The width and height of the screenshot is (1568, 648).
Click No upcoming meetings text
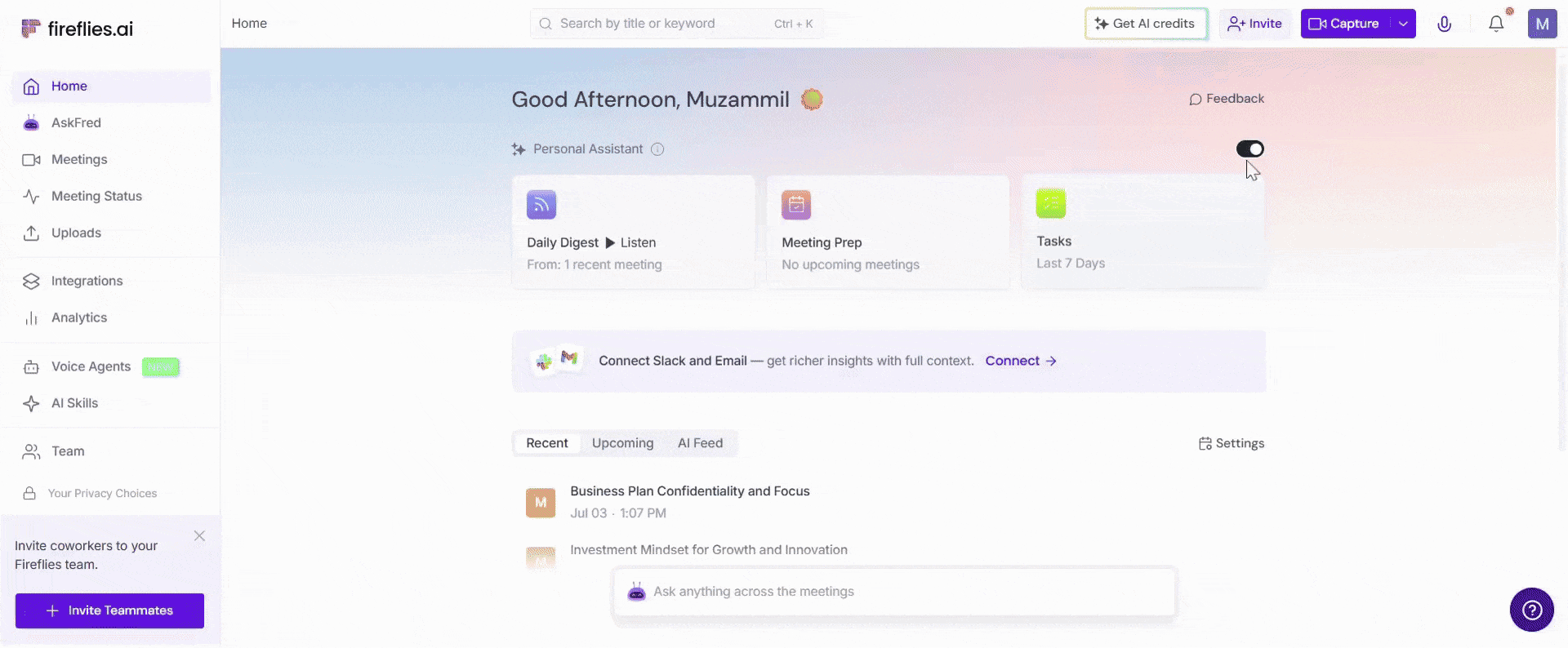pos(850,265)
